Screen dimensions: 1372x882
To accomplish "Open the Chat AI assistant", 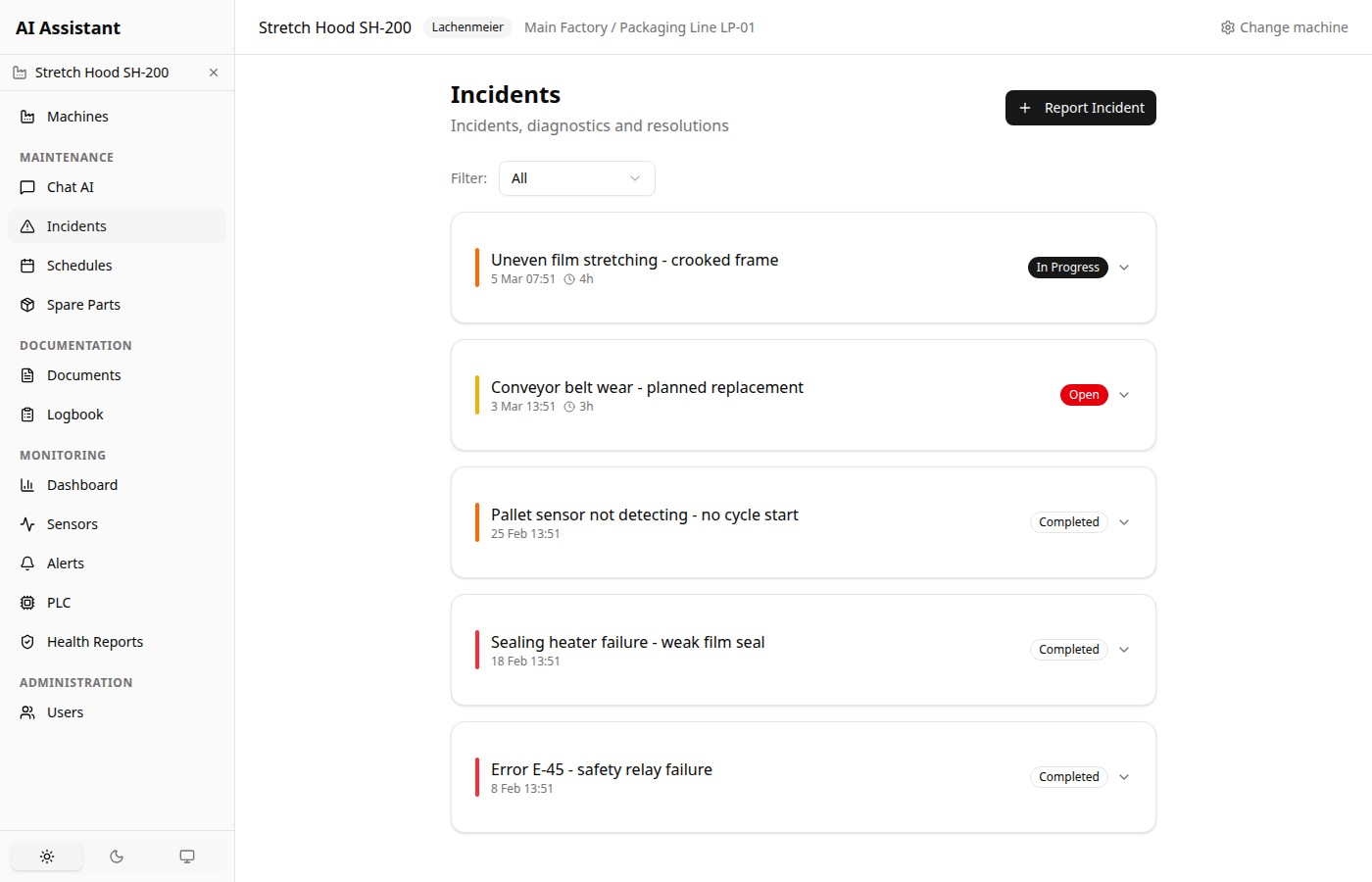I will click(70, 186).
